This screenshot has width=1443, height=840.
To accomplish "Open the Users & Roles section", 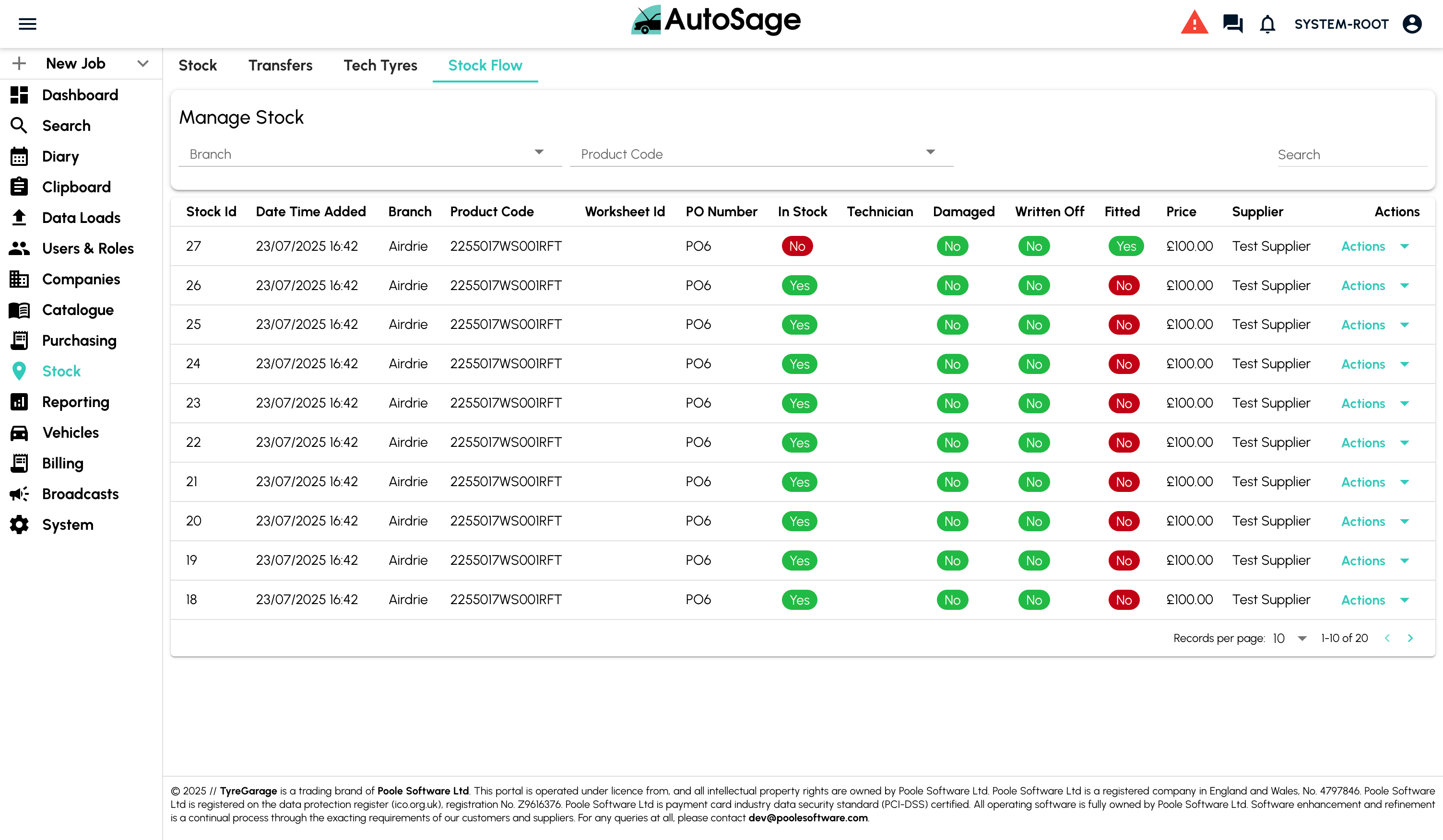I will 88,248.
